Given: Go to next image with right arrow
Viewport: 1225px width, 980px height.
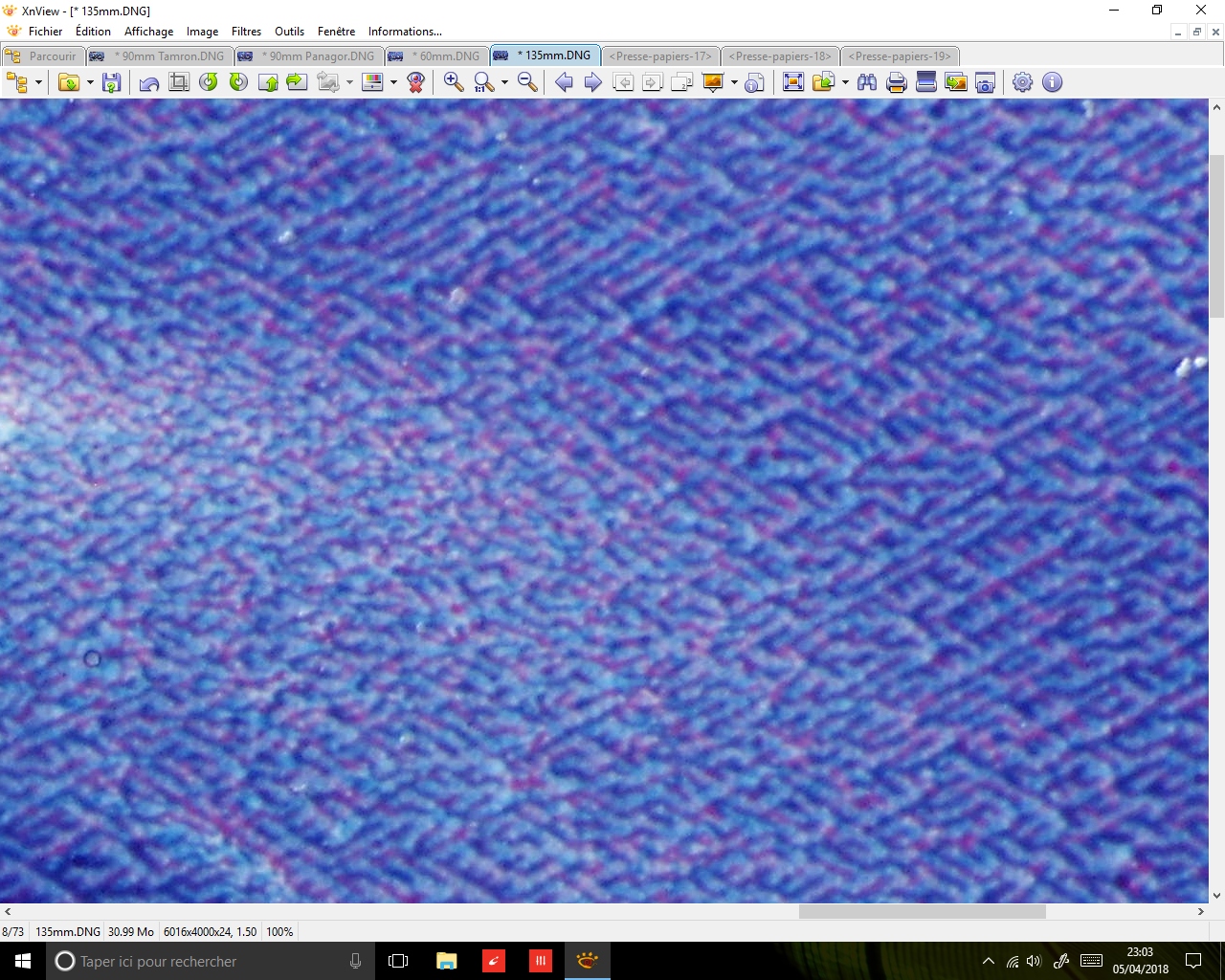Looking at the screenshot, I should coord(593,82).
